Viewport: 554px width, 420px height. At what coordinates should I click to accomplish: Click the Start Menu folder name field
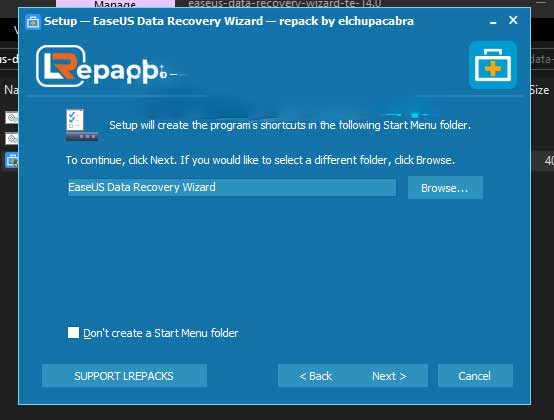point(231,187)
